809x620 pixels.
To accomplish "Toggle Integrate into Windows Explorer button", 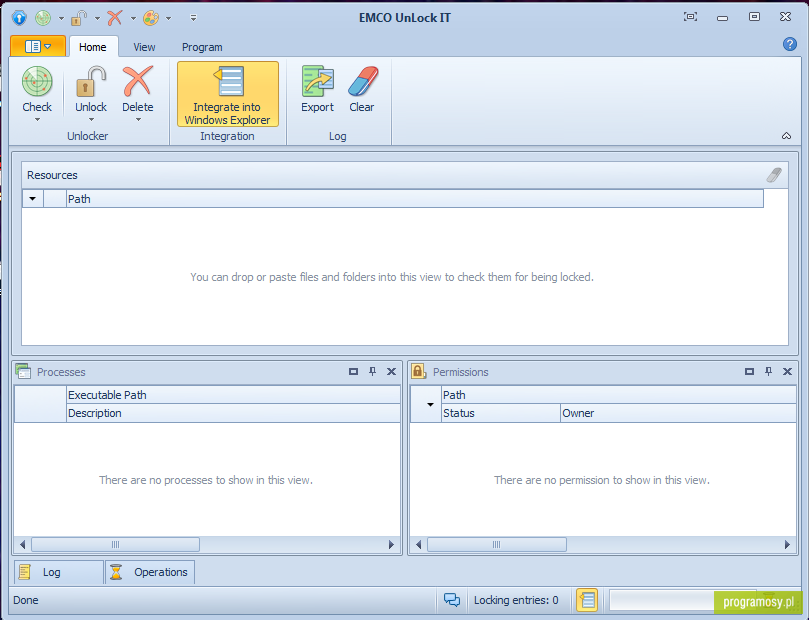I will 228,94.
